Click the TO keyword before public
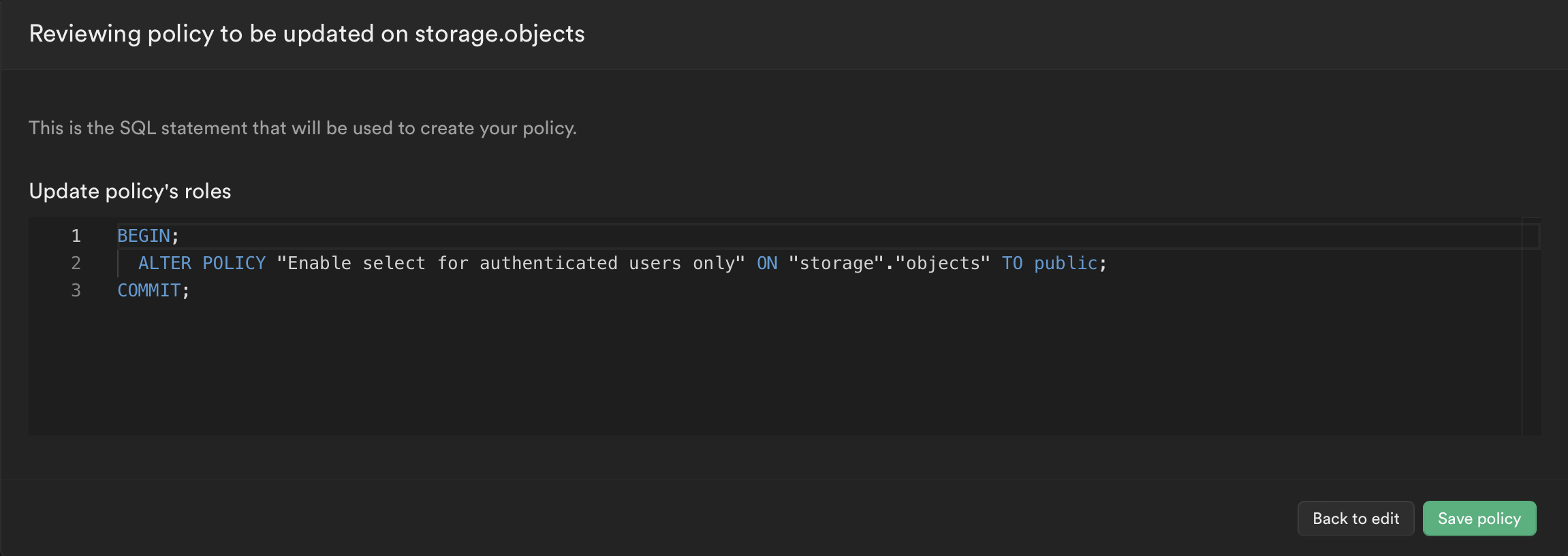The height and width of the screenshot is (556, 1568). 1012,263
